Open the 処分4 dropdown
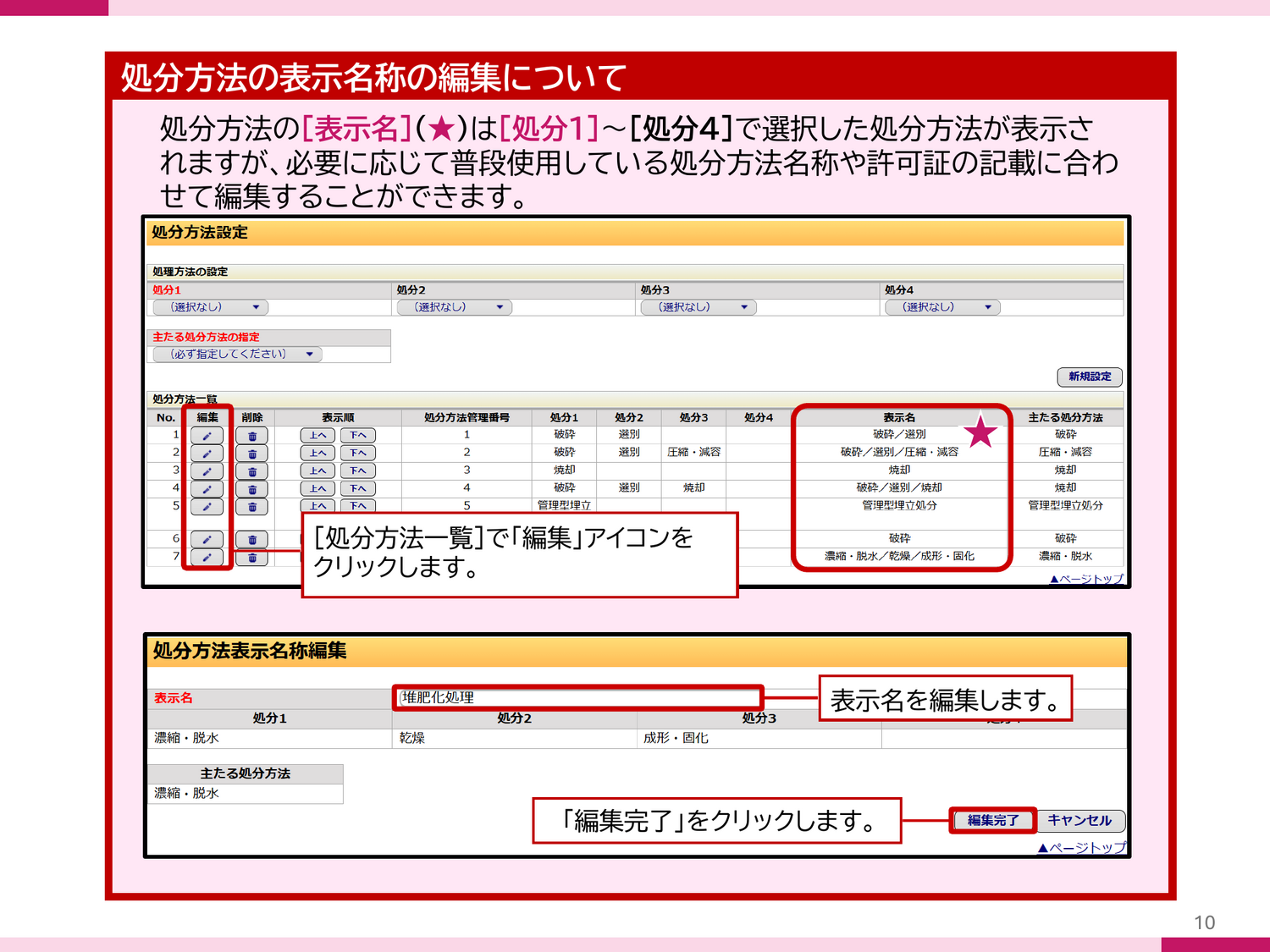This screenshot has height=952, width=1270. click(x=942, y=307)
